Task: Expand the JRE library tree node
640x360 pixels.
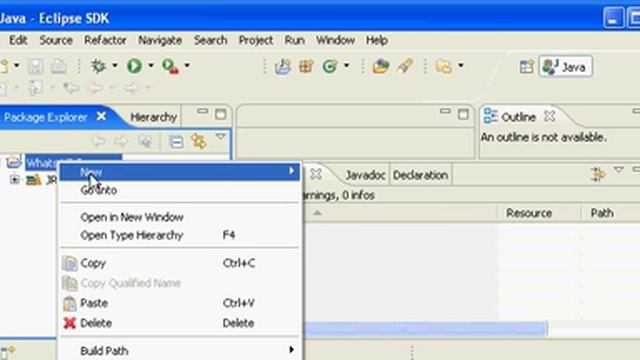Action: click(x=15, y=179)
